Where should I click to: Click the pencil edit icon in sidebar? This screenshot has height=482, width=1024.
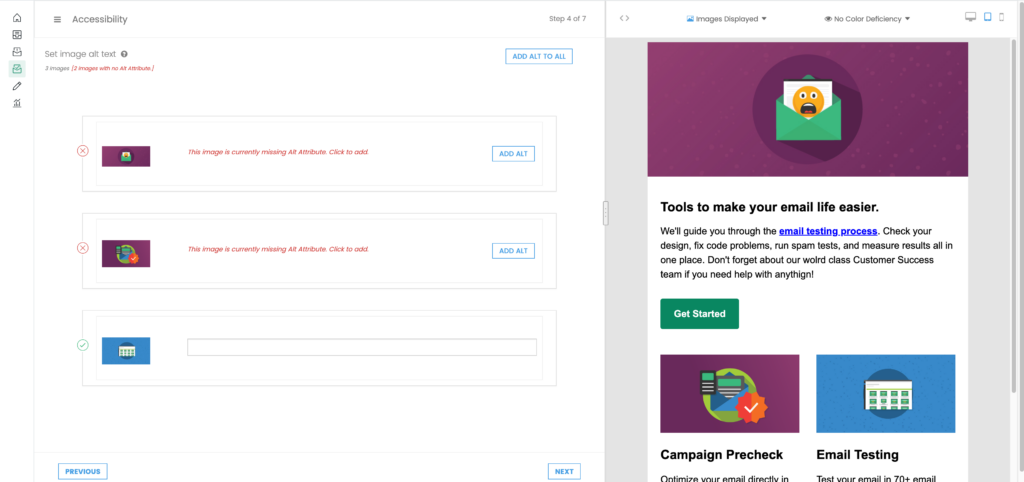17,86
